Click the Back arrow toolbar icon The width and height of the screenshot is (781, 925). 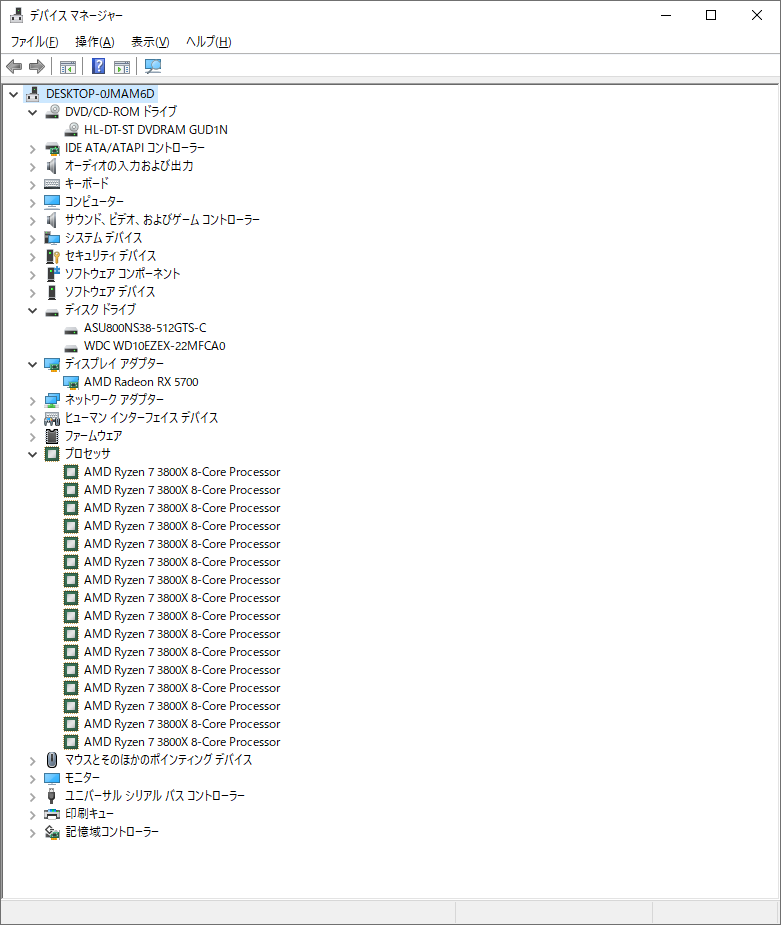click(14, 67)
